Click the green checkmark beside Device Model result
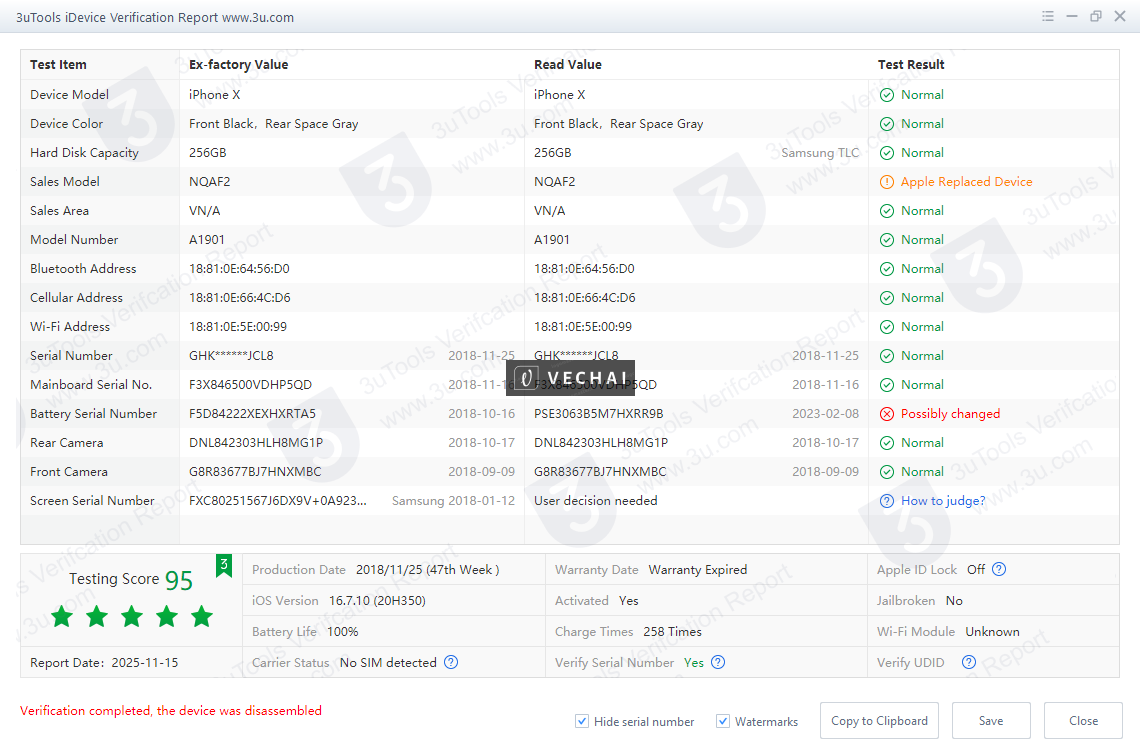Screen dimensions: 1140x756 click(887, 94)
